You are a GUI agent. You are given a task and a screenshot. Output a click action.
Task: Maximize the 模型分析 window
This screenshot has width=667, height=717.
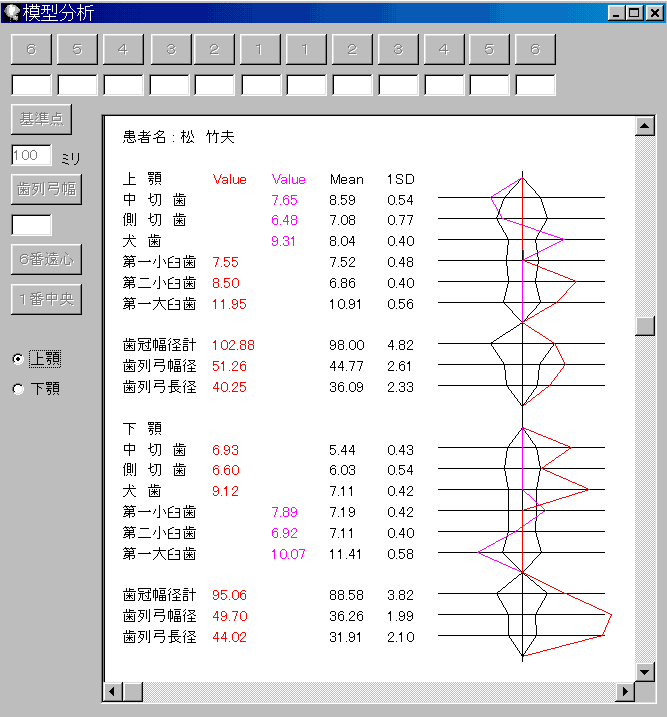[633, 13]
